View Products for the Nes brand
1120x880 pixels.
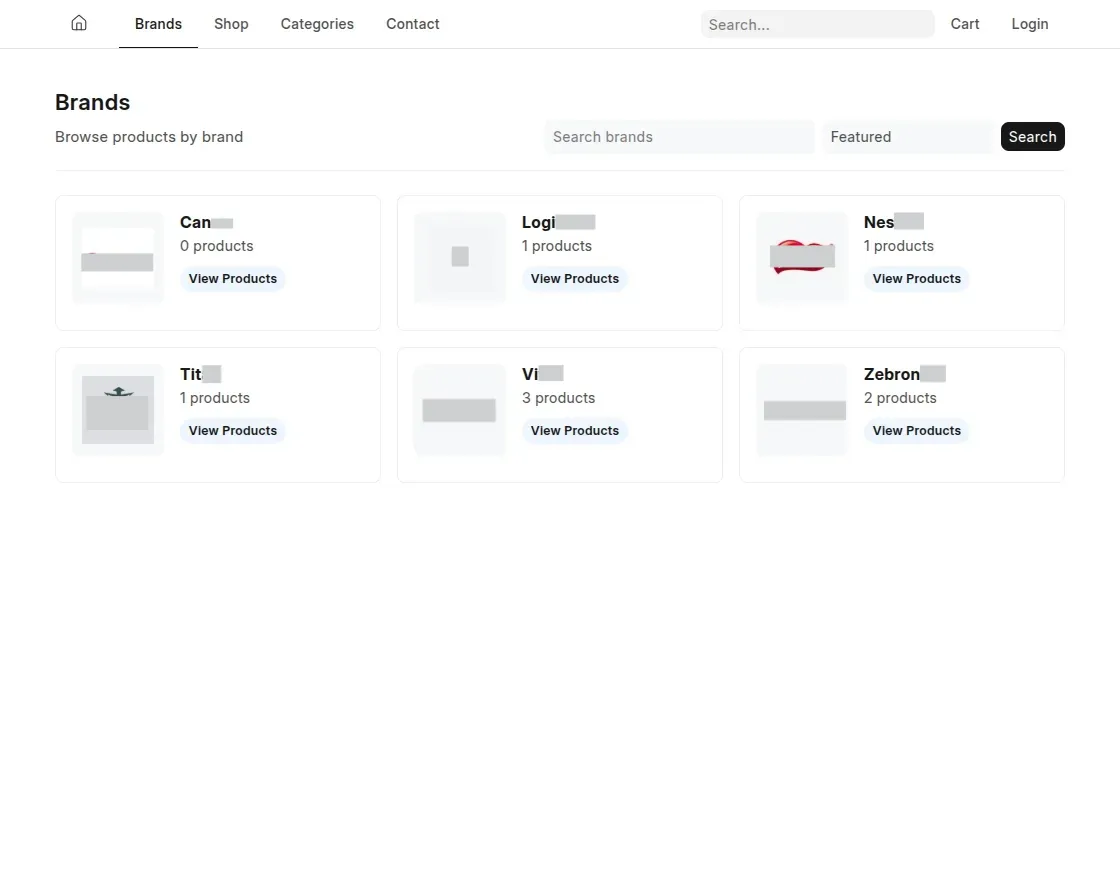[916, 279]
